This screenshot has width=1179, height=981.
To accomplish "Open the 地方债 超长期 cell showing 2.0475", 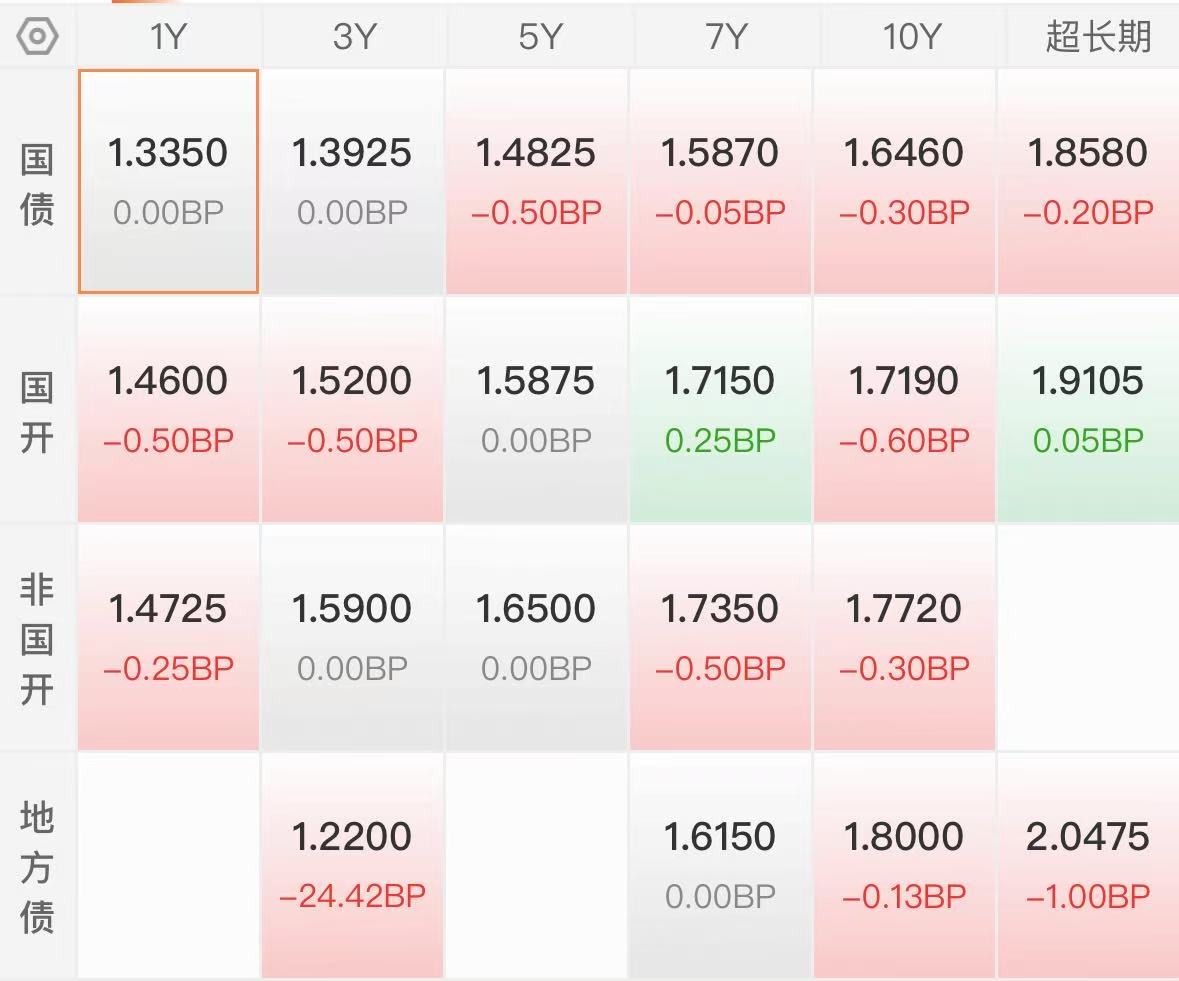I will [1089, 864].
